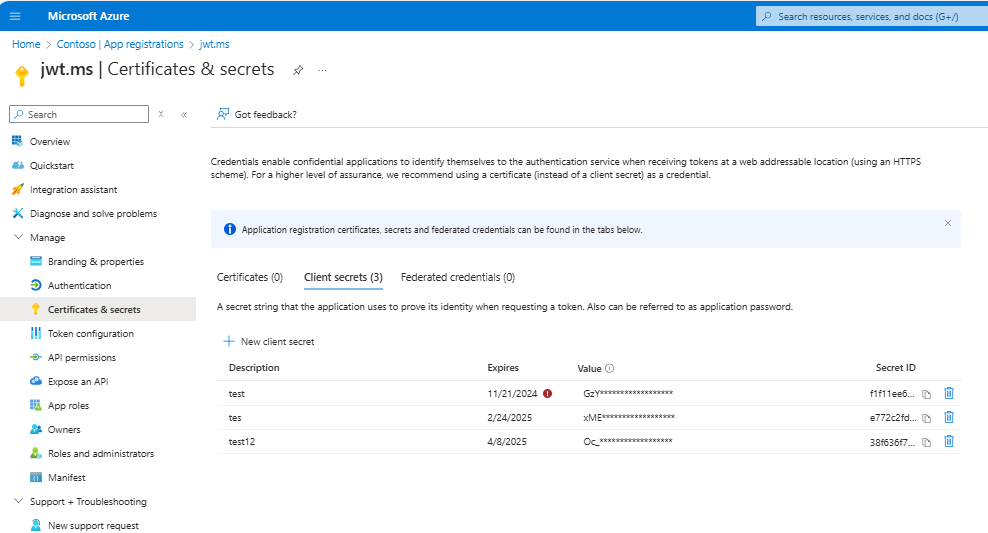Sort by the Description column header
988x533 pixels.
254,368
